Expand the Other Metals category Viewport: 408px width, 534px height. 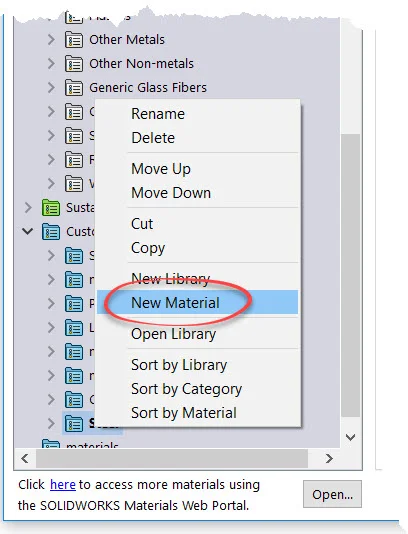click(51, 40)
